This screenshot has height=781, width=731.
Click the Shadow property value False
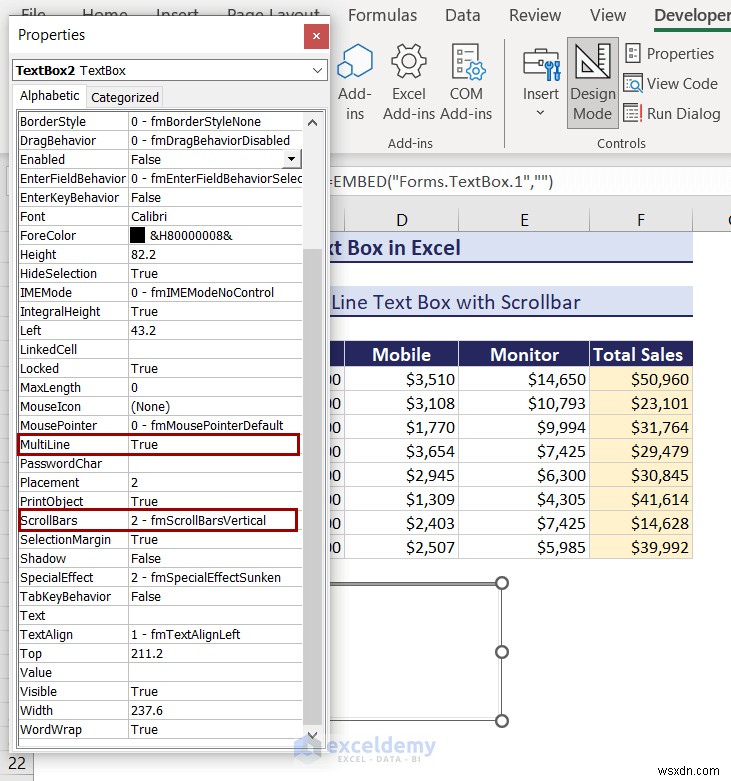(215, 558)
